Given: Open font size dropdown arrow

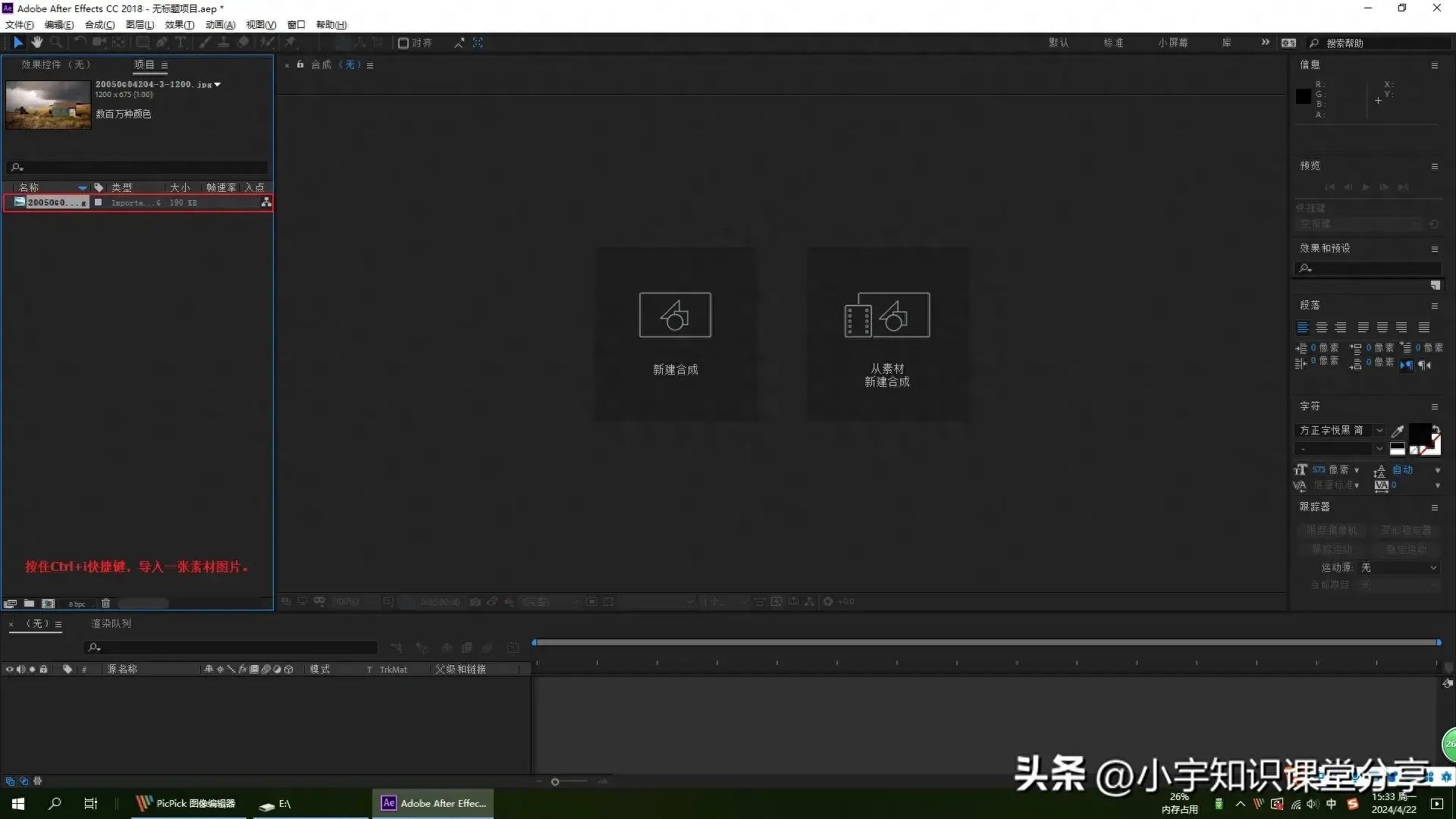Looking at the screenshot, I should click(1357, 470).
